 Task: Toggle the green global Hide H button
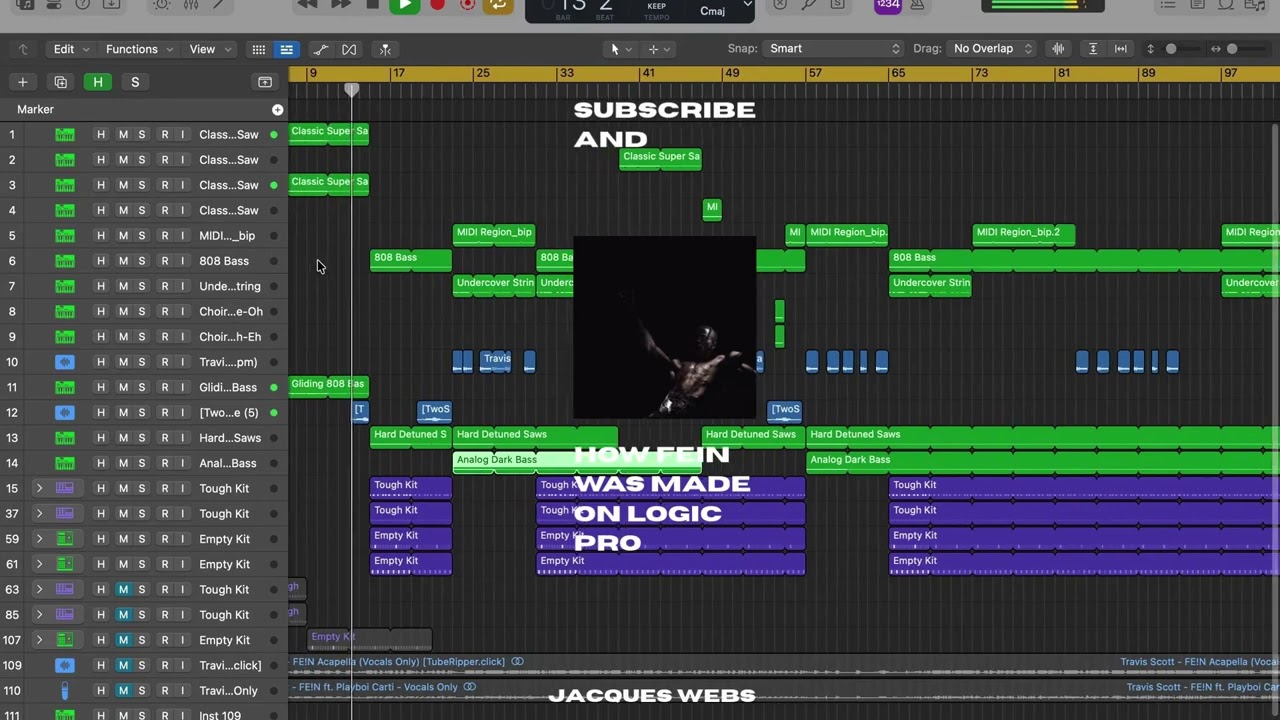click(98, 82)
